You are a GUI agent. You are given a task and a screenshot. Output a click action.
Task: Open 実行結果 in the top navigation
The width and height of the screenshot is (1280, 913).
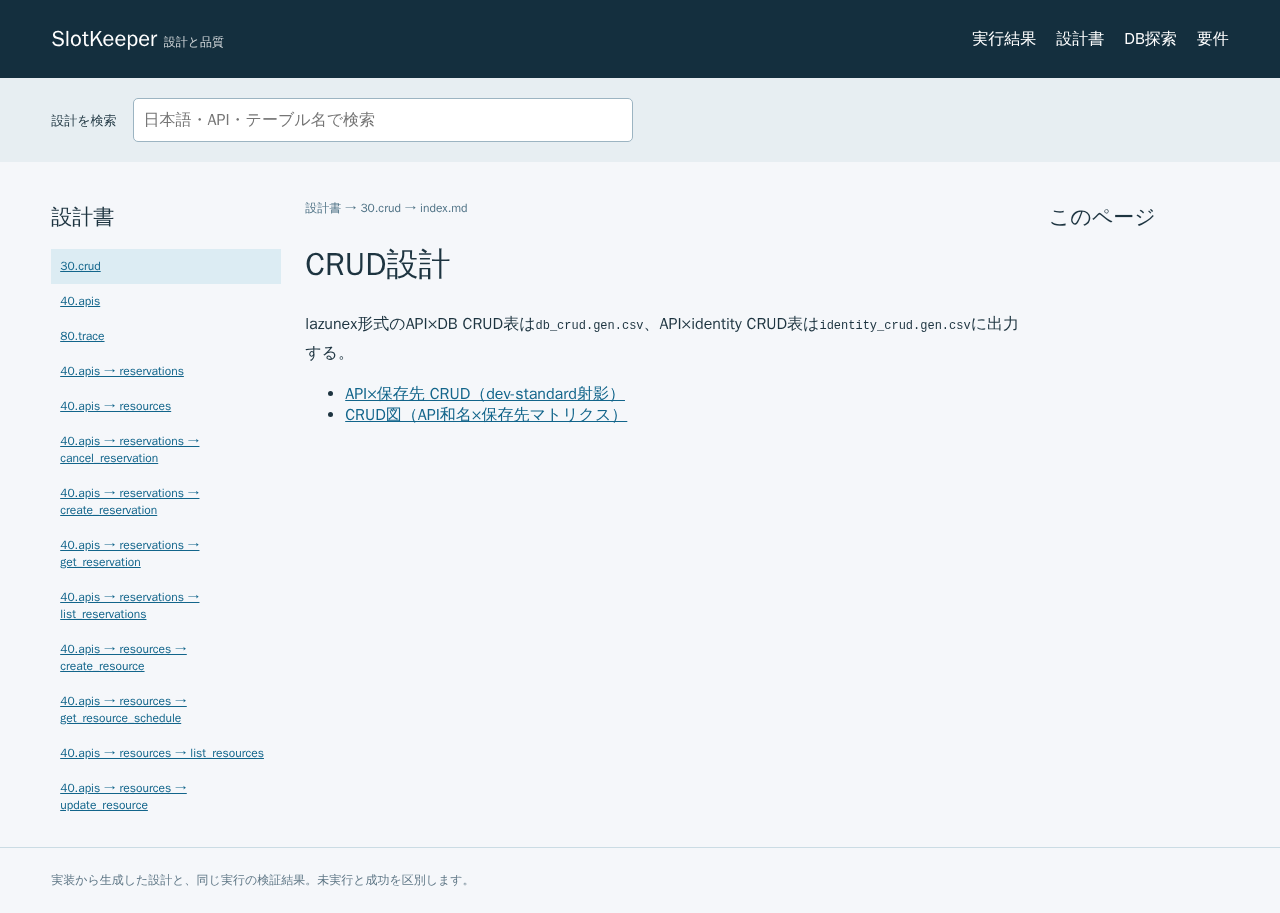coord(1004,39)
